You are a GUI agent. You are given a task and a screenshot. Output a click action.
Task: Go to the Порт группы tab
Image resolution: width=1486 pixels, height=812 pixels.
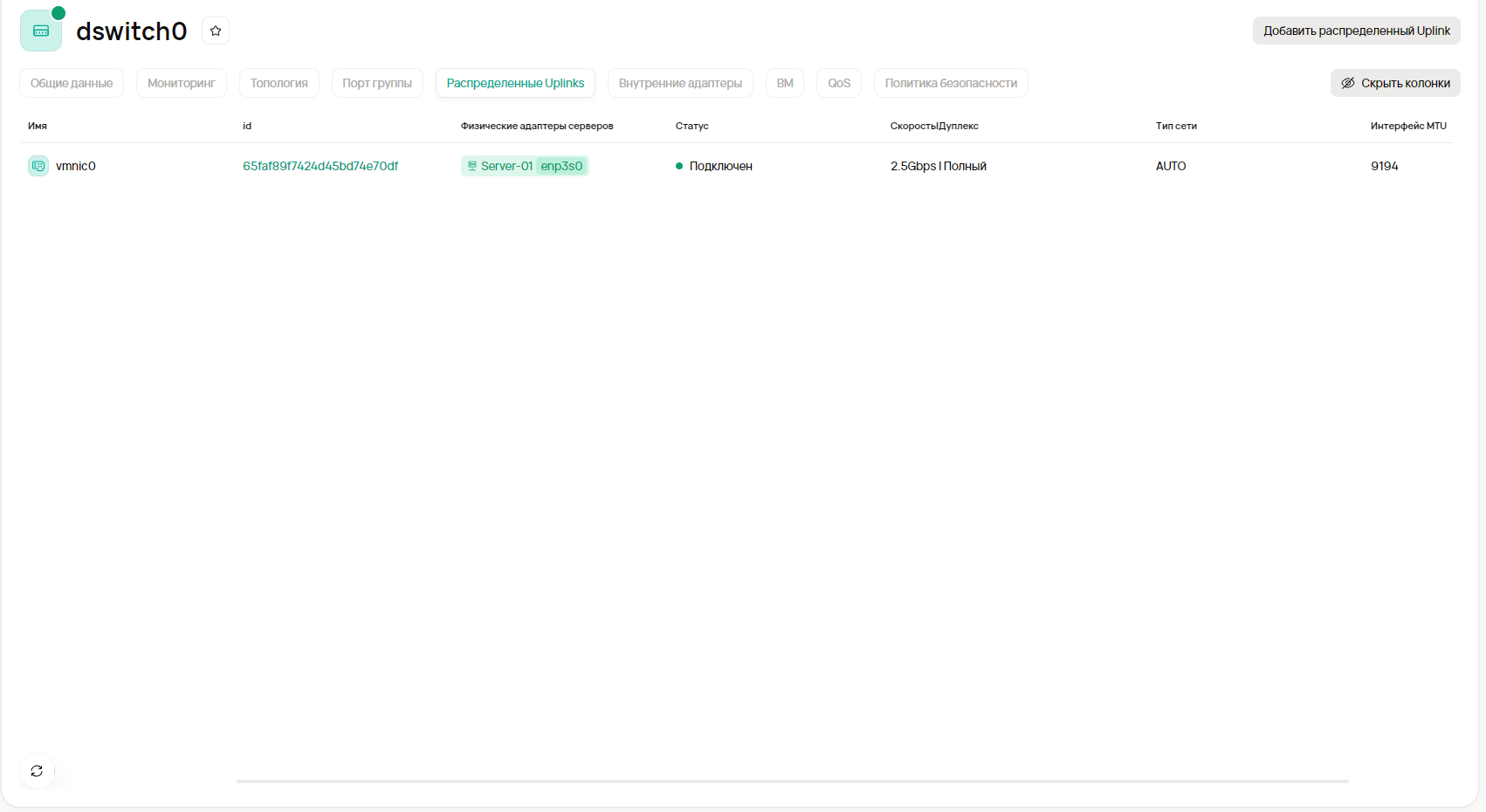[x=377, y=83]
